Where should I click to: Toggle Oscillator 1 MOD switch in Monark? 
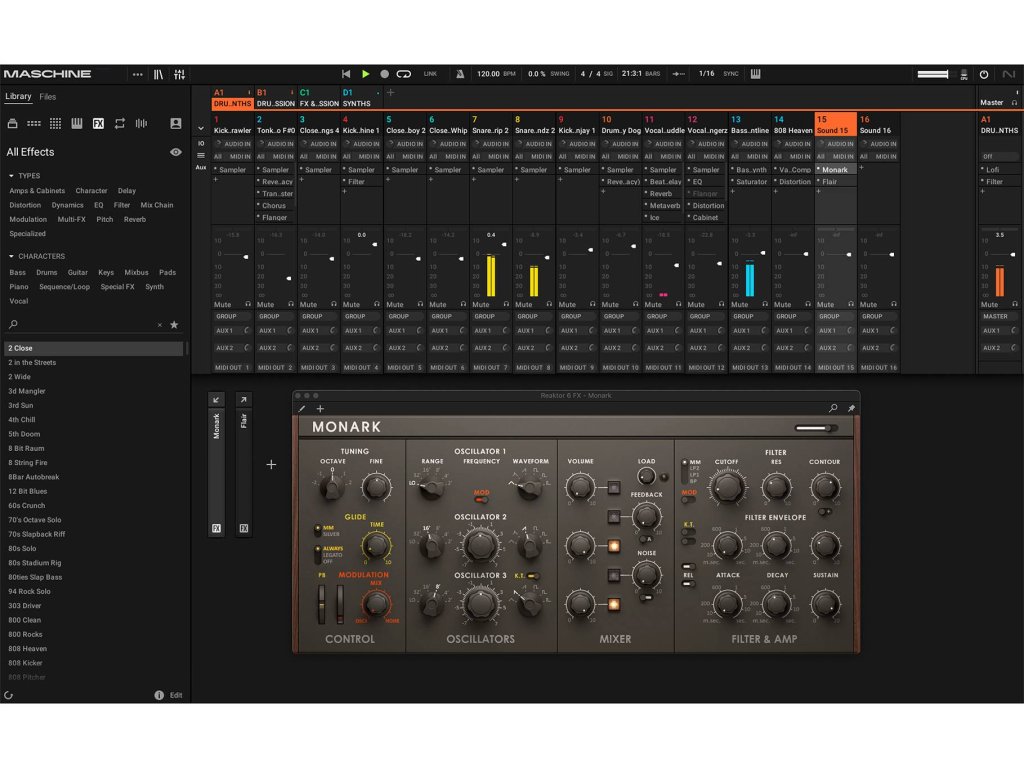tap(481, 500)
